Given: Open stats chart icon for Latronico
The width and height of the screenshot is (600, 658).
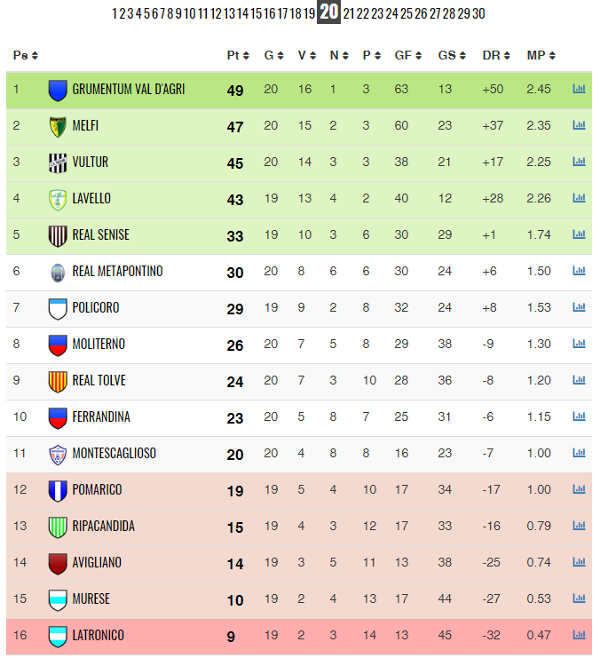Looking at the screenshot, I should [579, 634].
